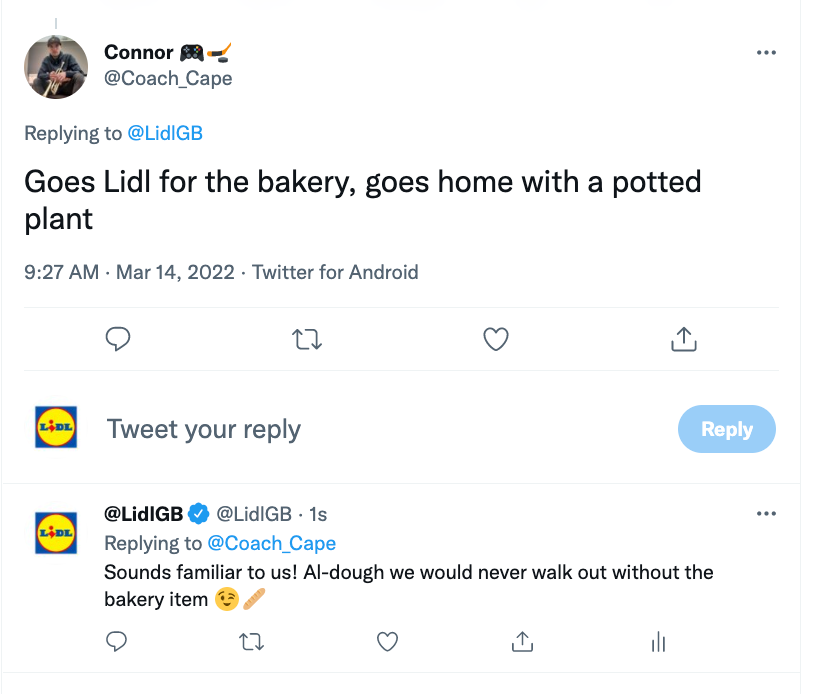
Task: Click the Twitter for Android source label
Action: click(x=335, y=272)
